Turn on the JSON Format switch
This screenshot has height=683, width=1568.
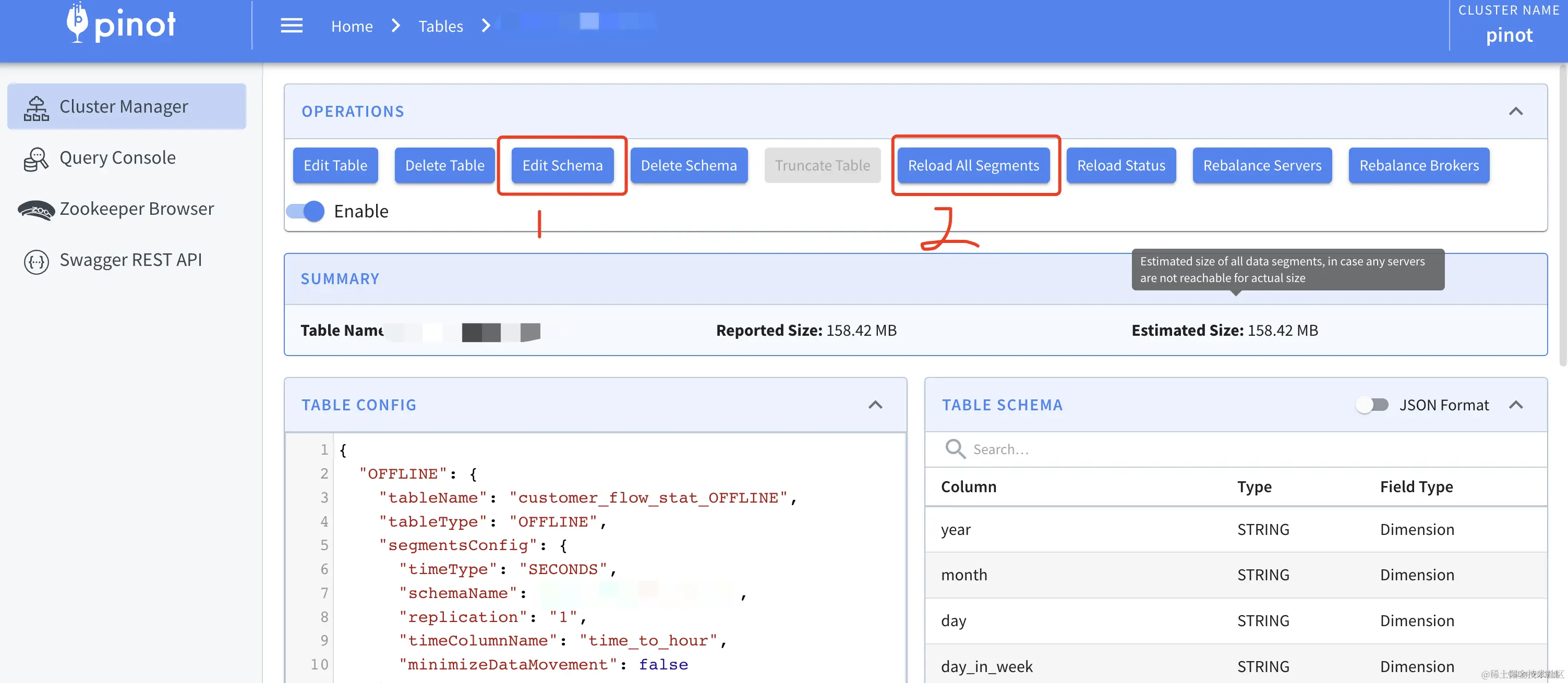pyautogui.click(x=1372, y=405)
